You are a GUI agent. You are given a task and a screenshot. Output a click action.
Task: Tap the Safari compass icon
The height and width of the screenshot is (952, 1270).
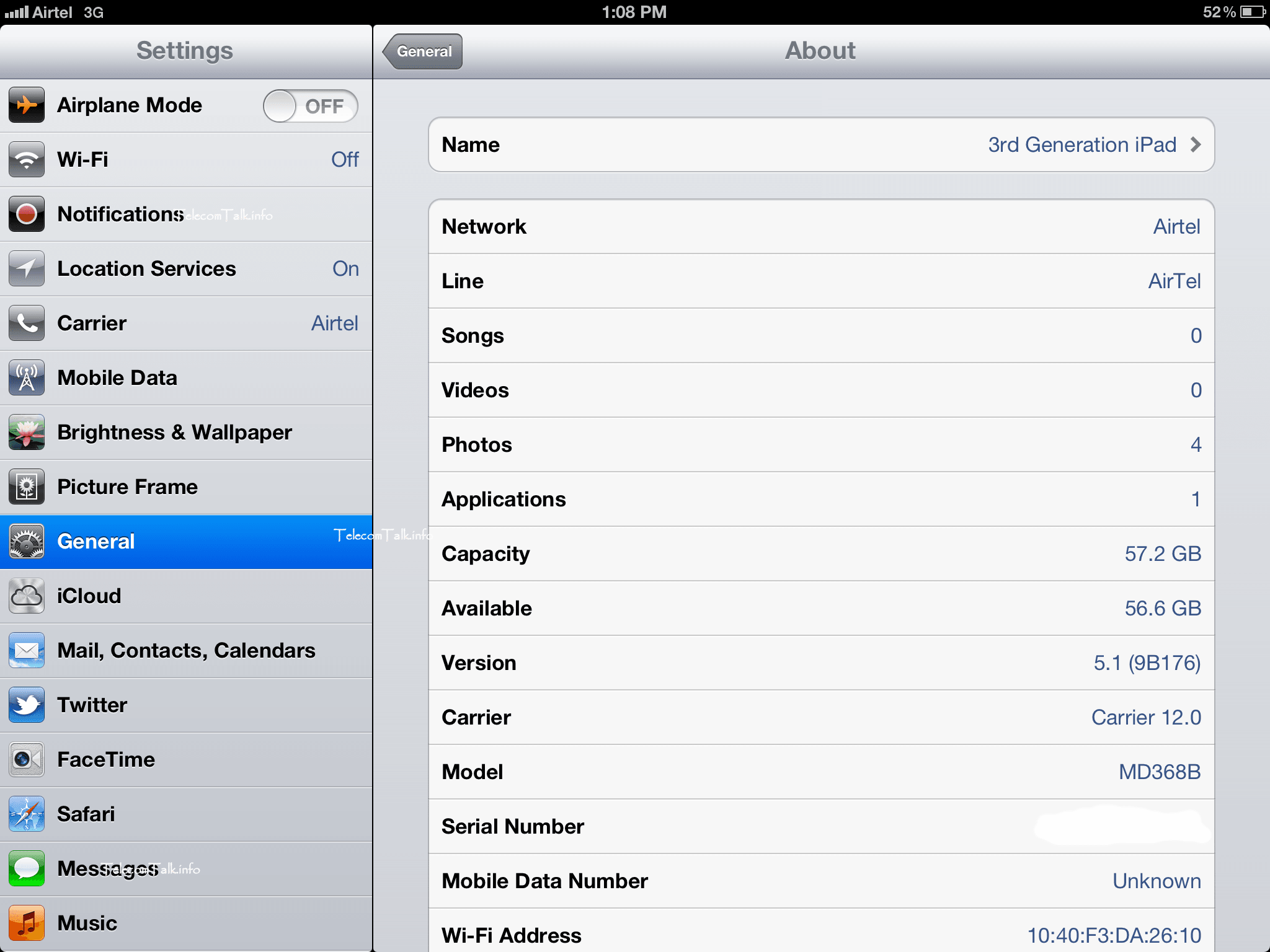[x=27, y=814]
